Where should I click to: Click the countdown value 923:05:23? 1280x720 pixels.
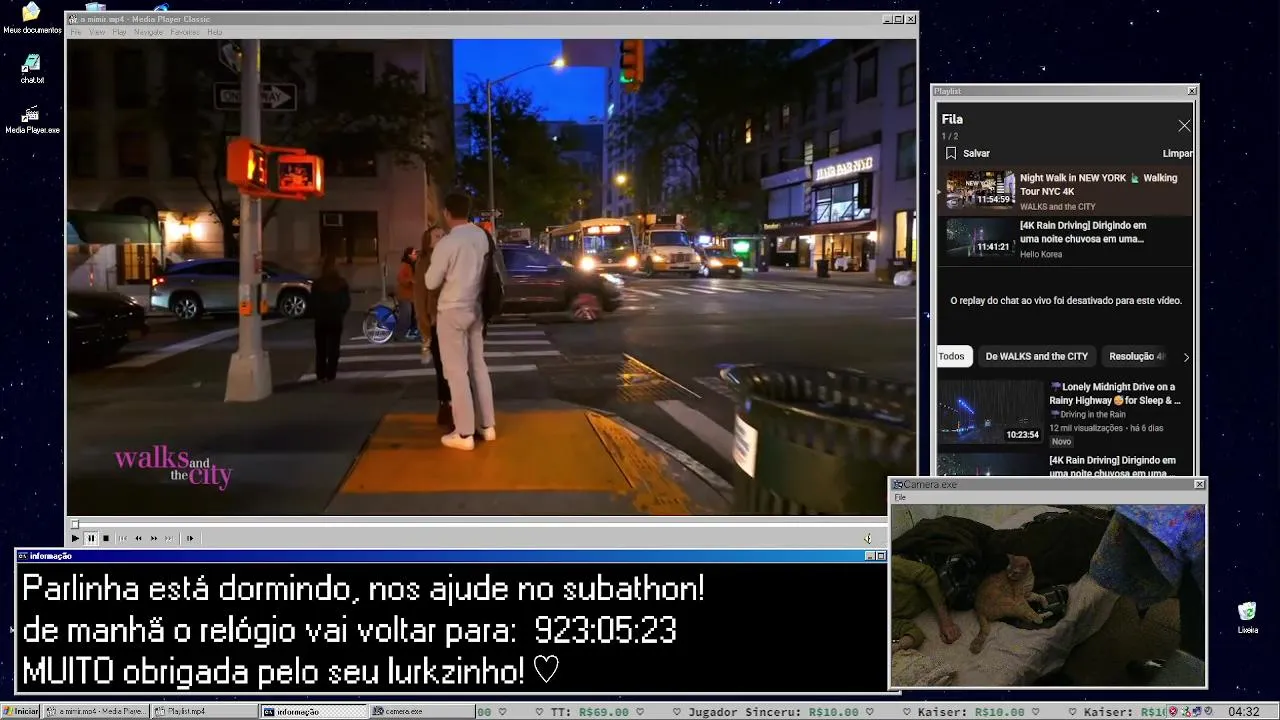pyautogui.click(x=605, y=631)
